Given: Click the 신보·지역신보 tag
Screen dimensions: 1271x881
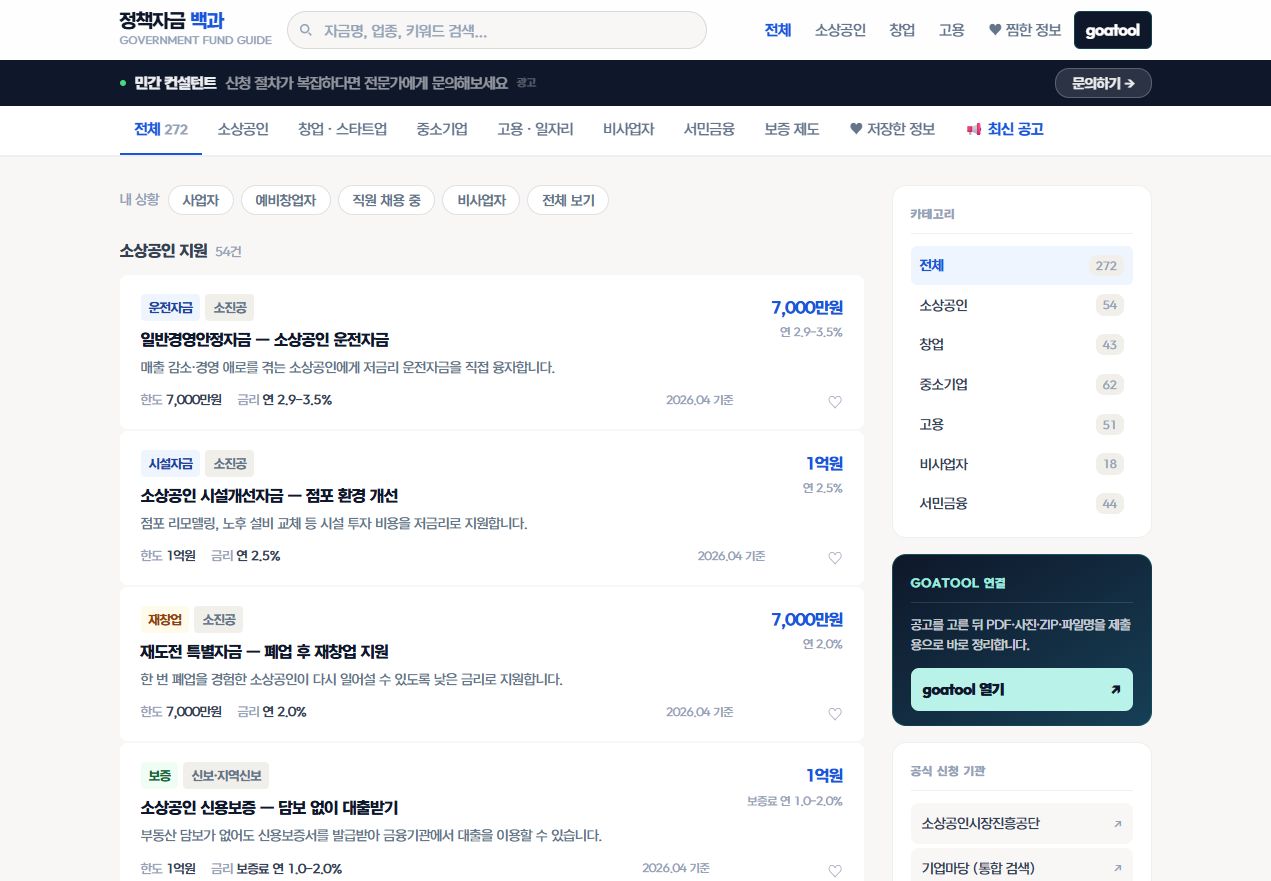Looking at the screenshot, I should click(x=226, y=775).
